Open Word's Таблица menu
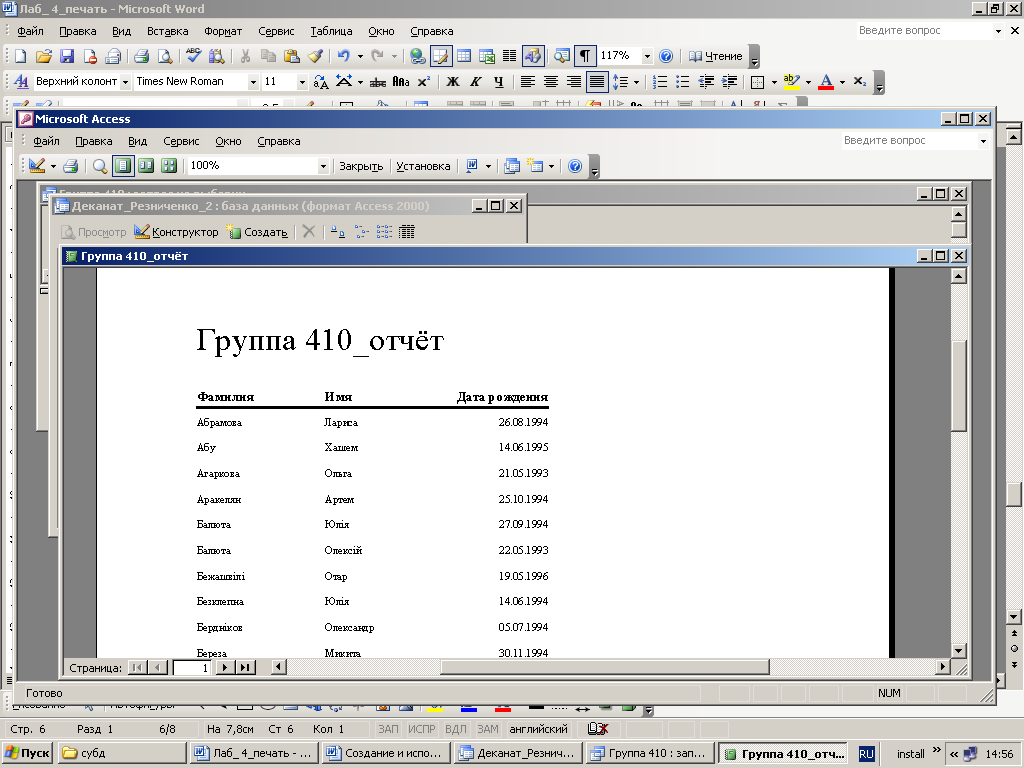The height and width of the screenshot is (768, 1024). 331,31
